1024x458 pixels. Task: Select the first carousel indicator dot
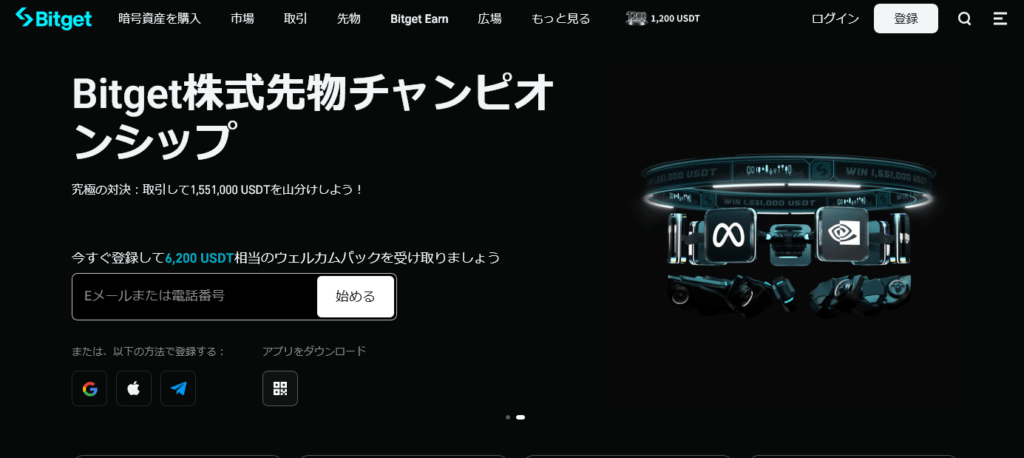[508, 417]
